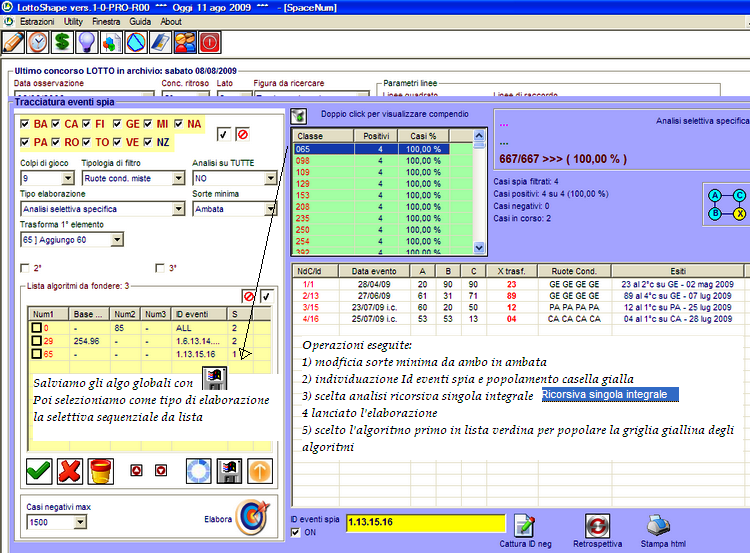Click the Classe column header
This screenshot has height=553, width=750.
[323, 136]
